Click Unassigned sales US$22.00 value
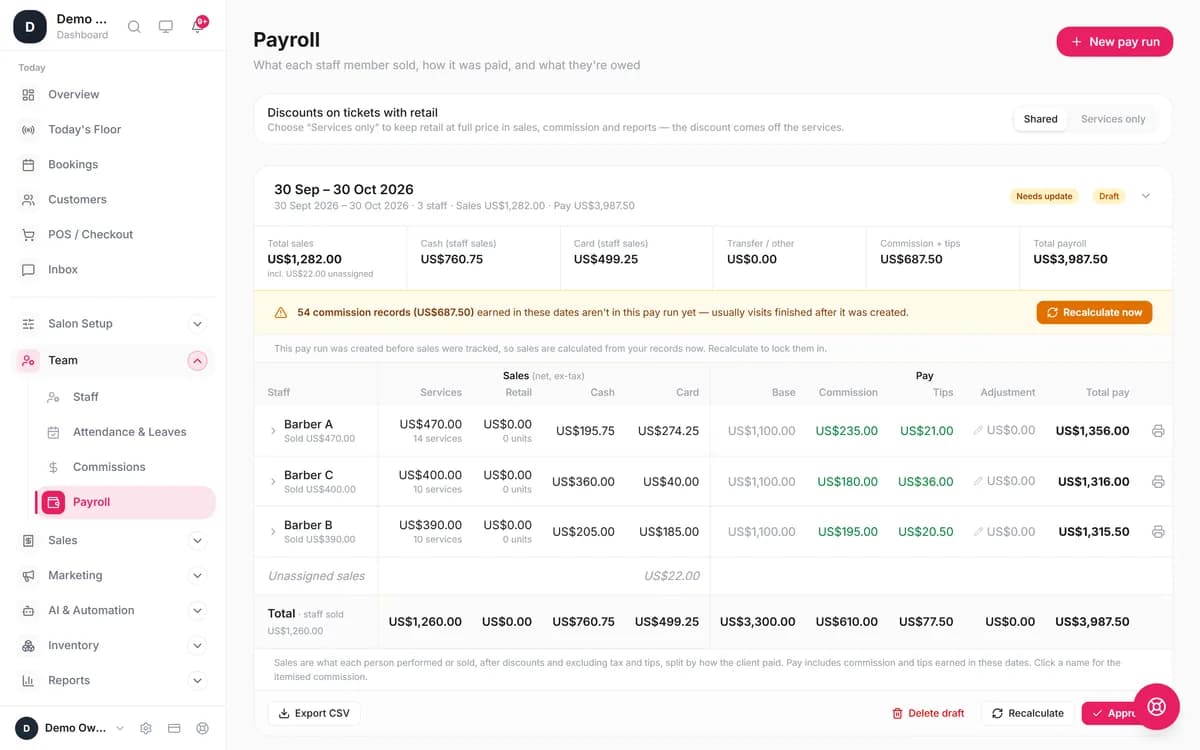 click(x=672, y=576)
